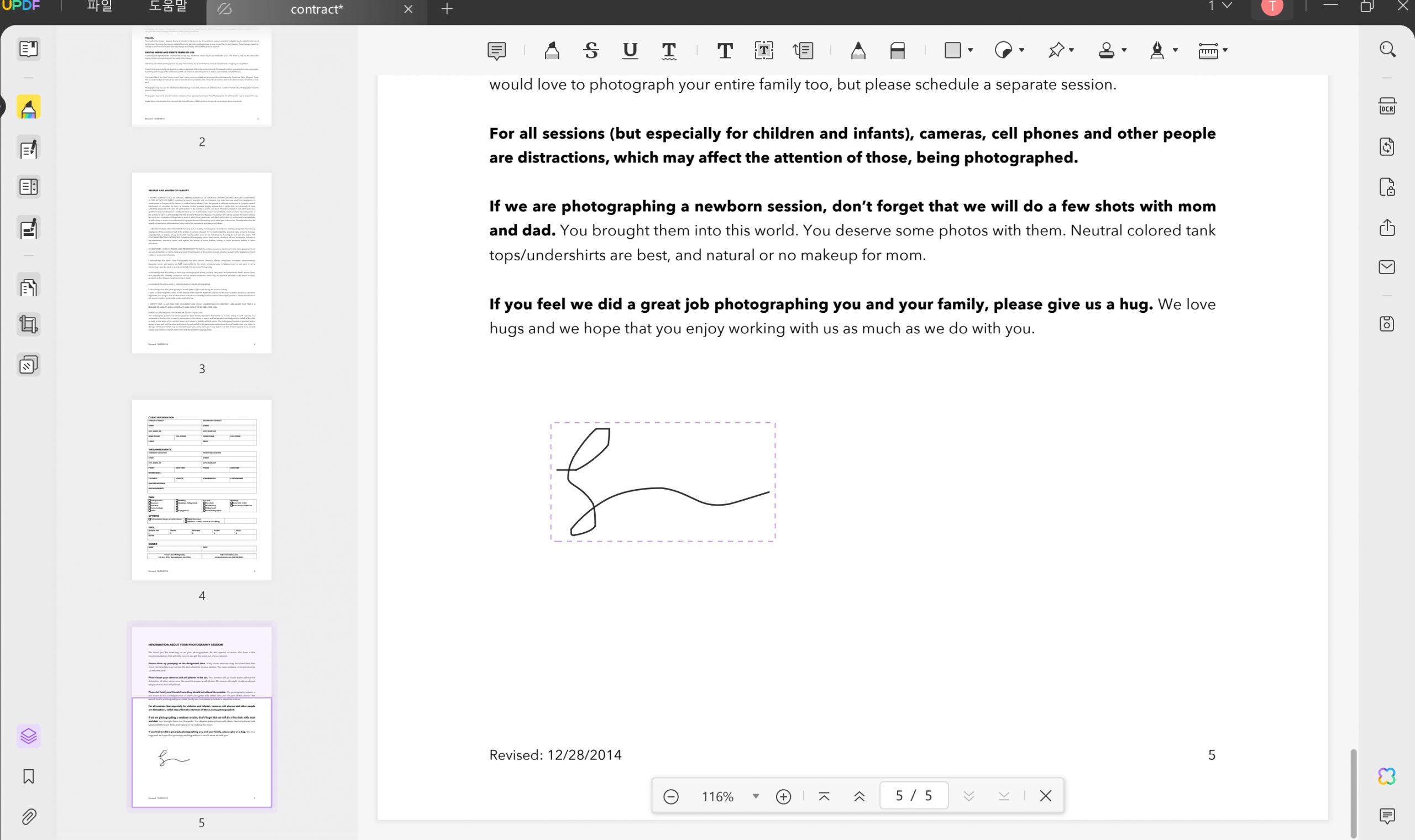Open the Convert PDF tool
The height and width of the screenshot is (840, 1415).
[x=1387, y=146]
